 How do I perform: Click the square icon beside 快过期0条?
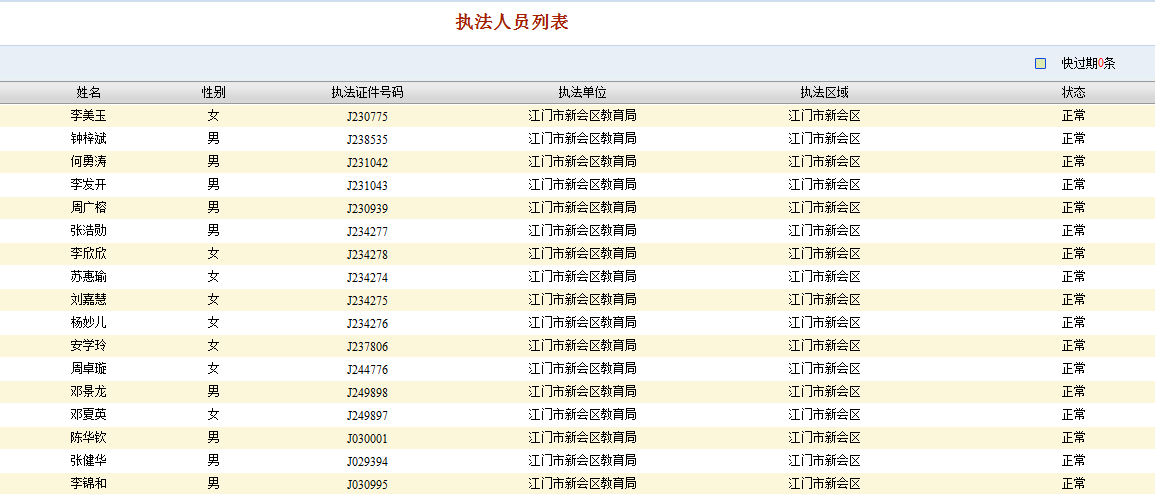click(1040, 63)
